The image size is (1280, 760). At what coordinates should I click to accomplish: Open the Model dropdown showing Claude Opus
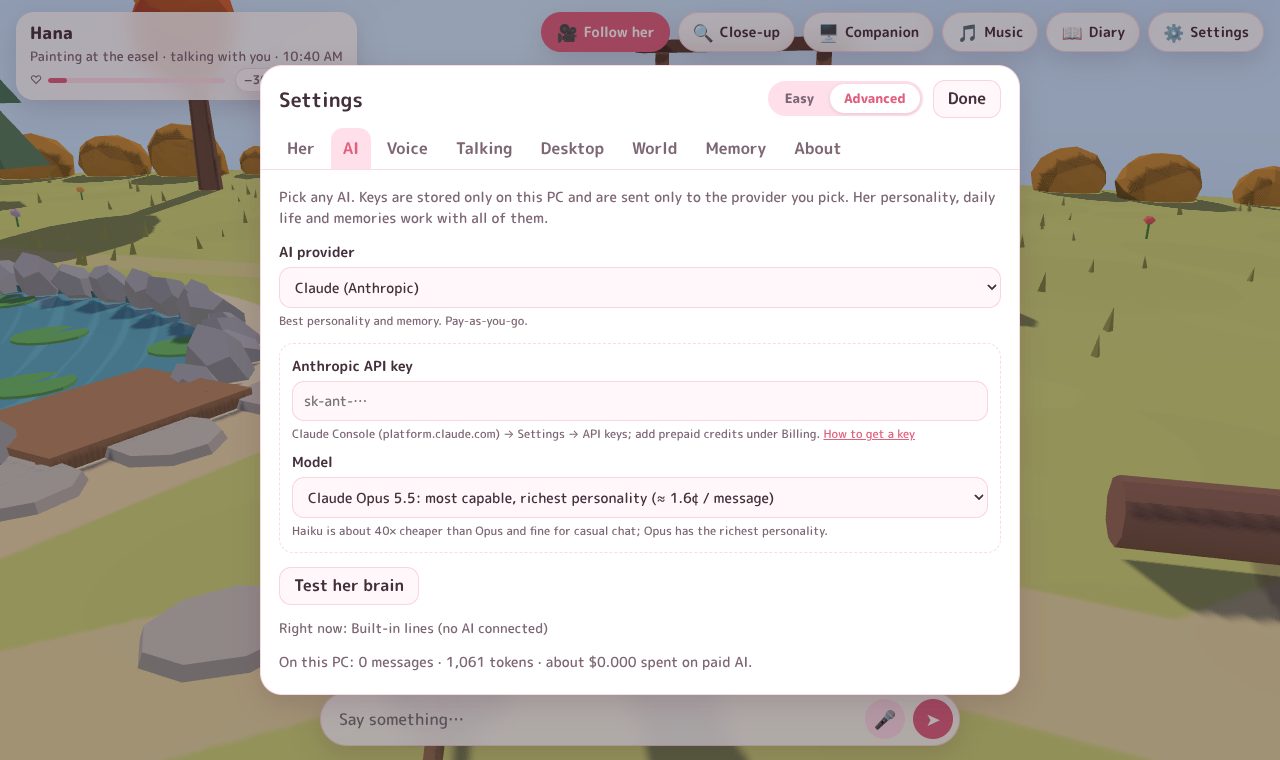640,497
